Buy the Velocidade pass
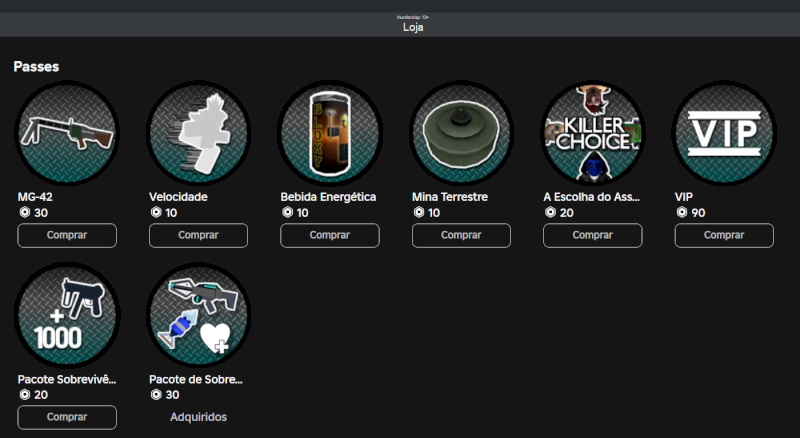Viewport: 800px width, 438px height. click(x=198, y=235)
